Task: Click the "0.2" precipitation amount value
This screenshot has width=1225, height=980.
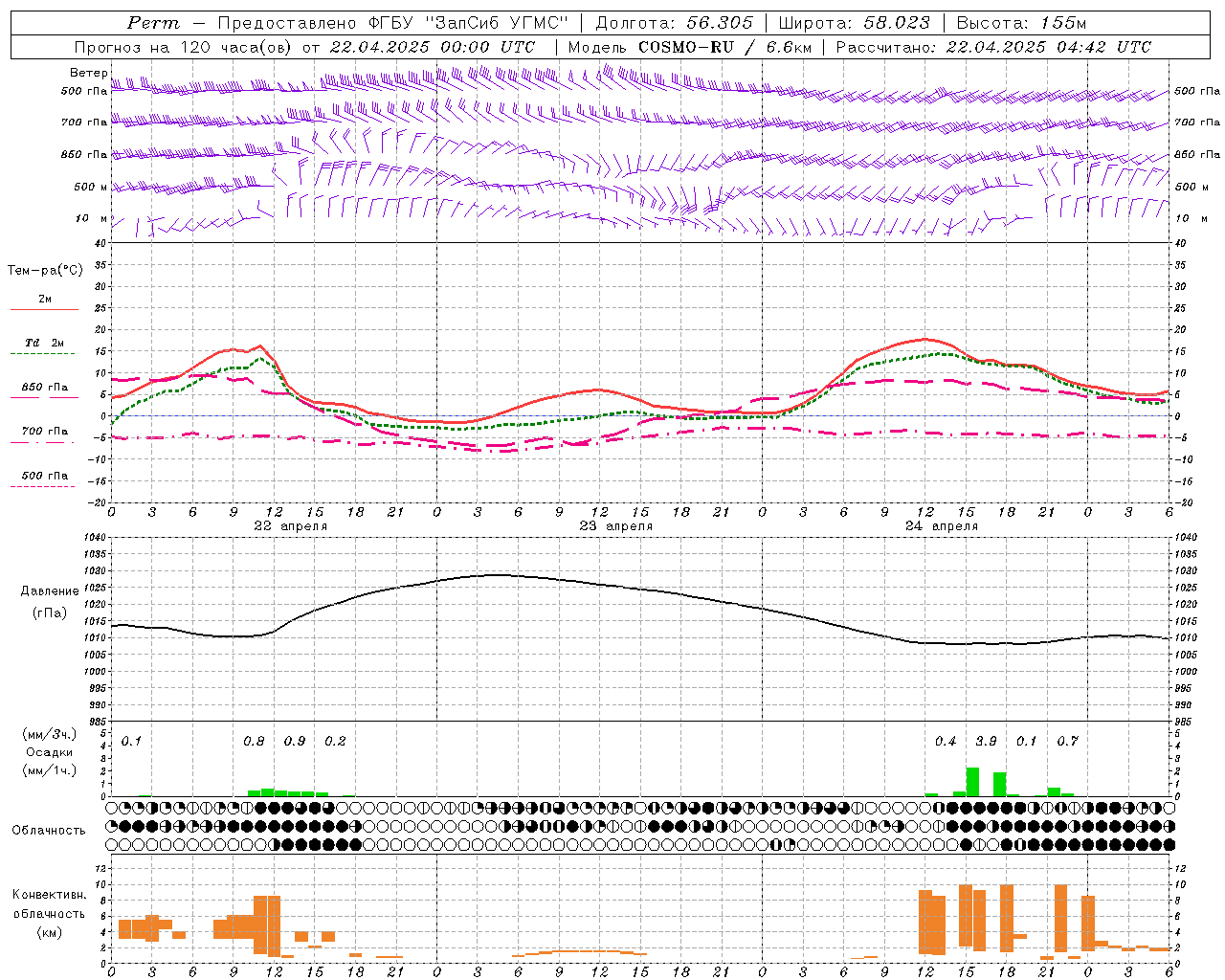Action: [335, 741]
